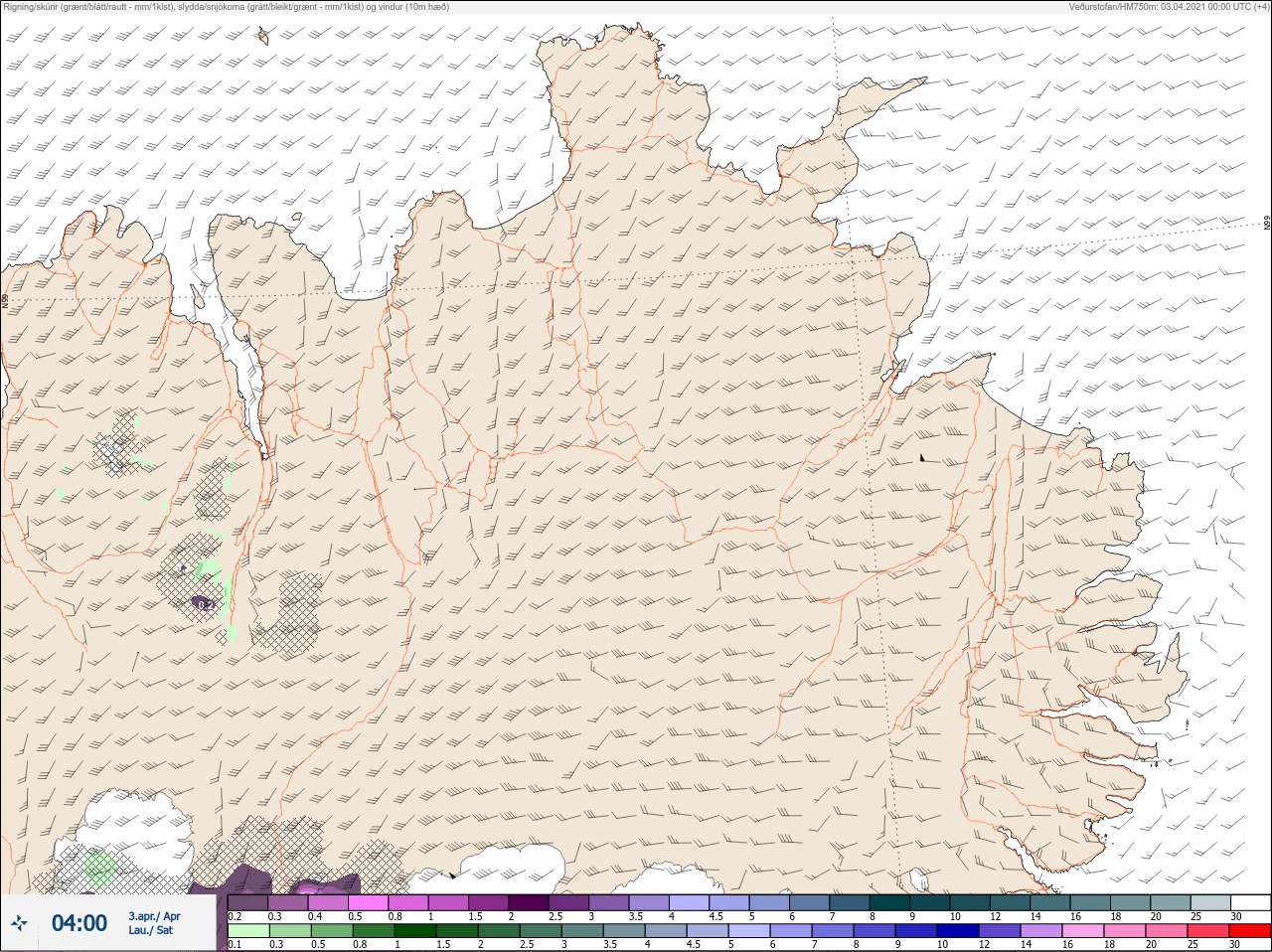1272x952 pixels.
Task: Click the 'N99' label on the right edge
Action: tap(1267, 224)
